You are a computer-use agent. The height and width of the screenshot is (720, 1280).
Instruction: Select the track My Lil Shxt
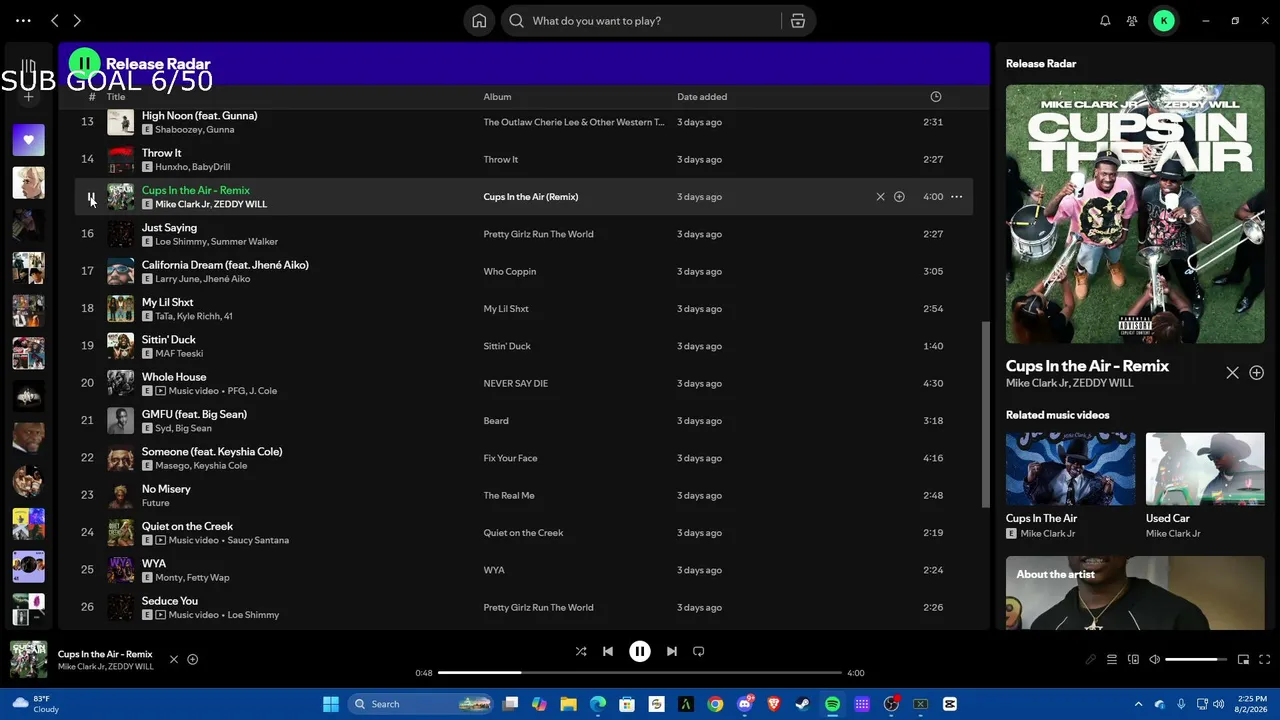point(167,302)
